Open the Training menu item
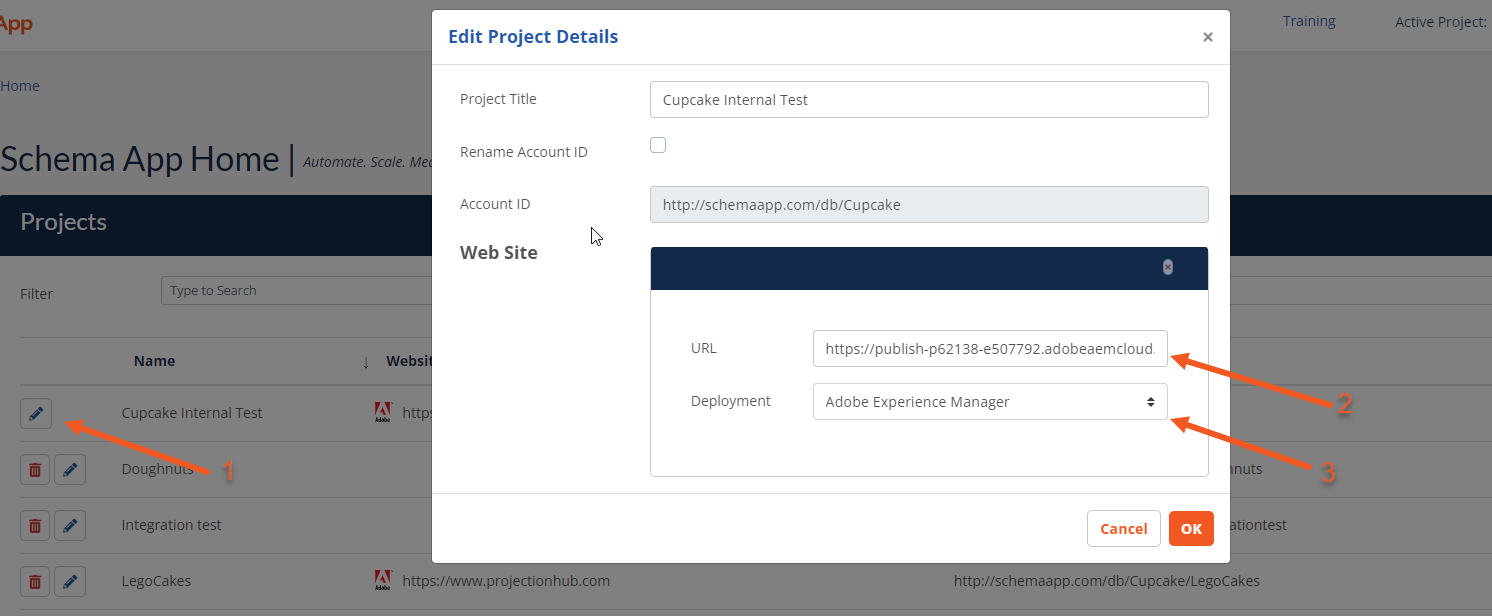 [1308, 20]
